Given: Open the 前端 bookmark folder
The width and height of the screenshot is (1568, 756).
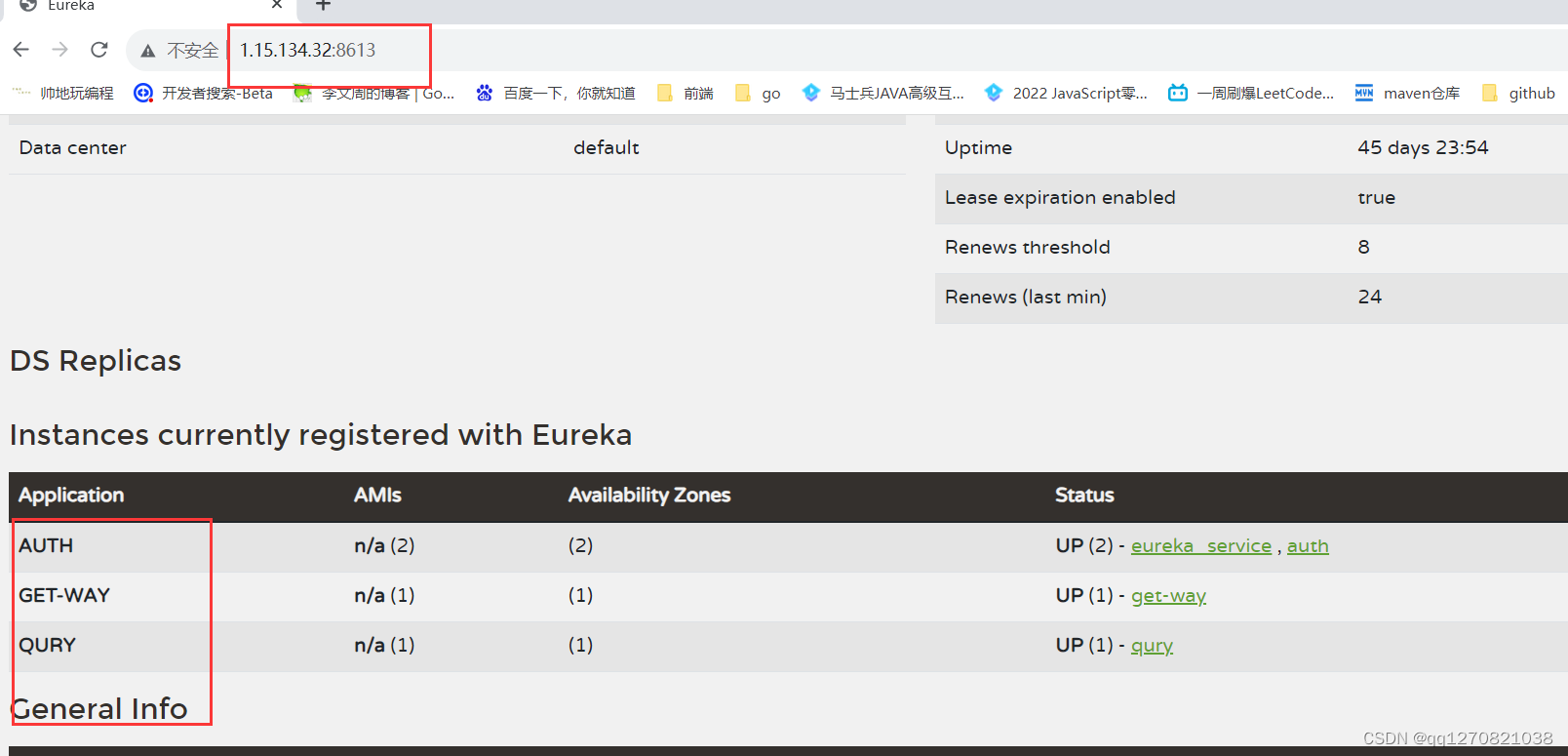Looking at the screenshot, I should coord(685,94).
